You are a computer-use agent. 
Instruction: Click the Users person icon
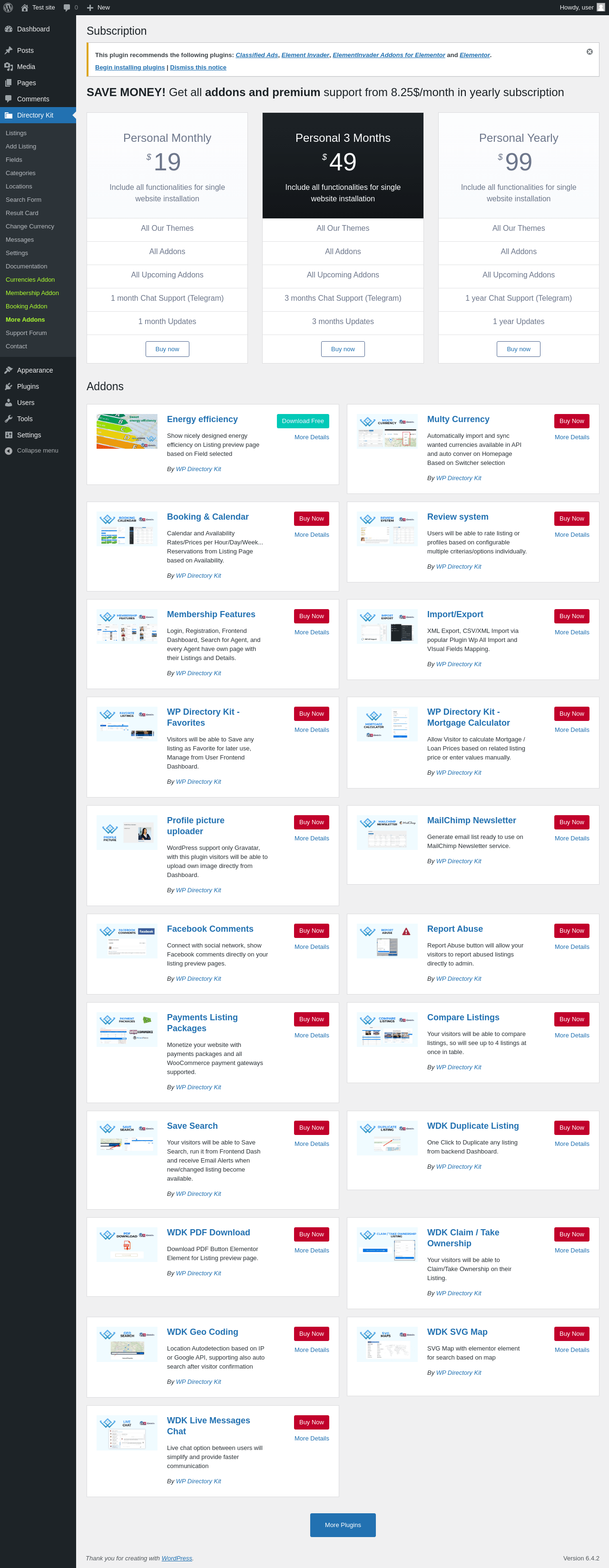pos(9,402)
